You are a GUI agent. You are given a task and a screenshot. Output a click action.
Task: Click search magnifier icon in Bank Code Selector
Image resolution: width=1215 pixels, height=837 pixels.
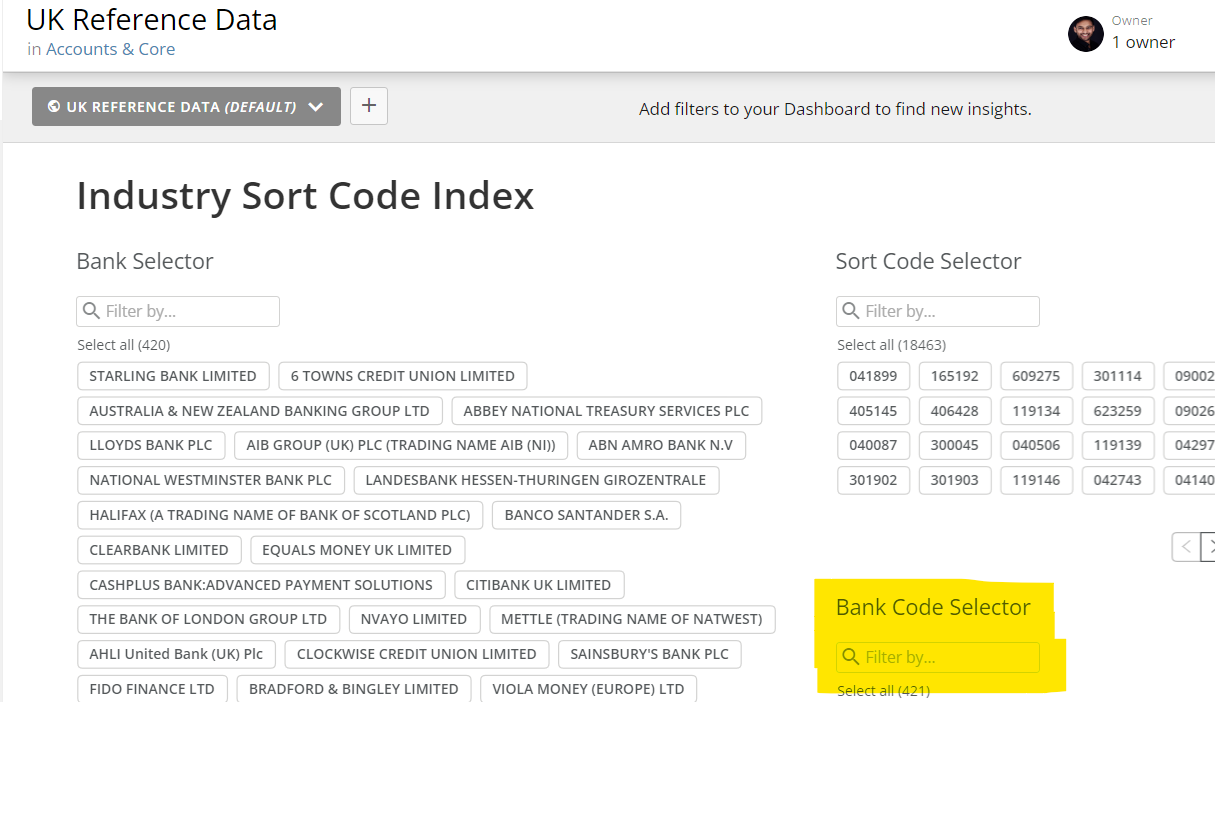pos(851,657)
